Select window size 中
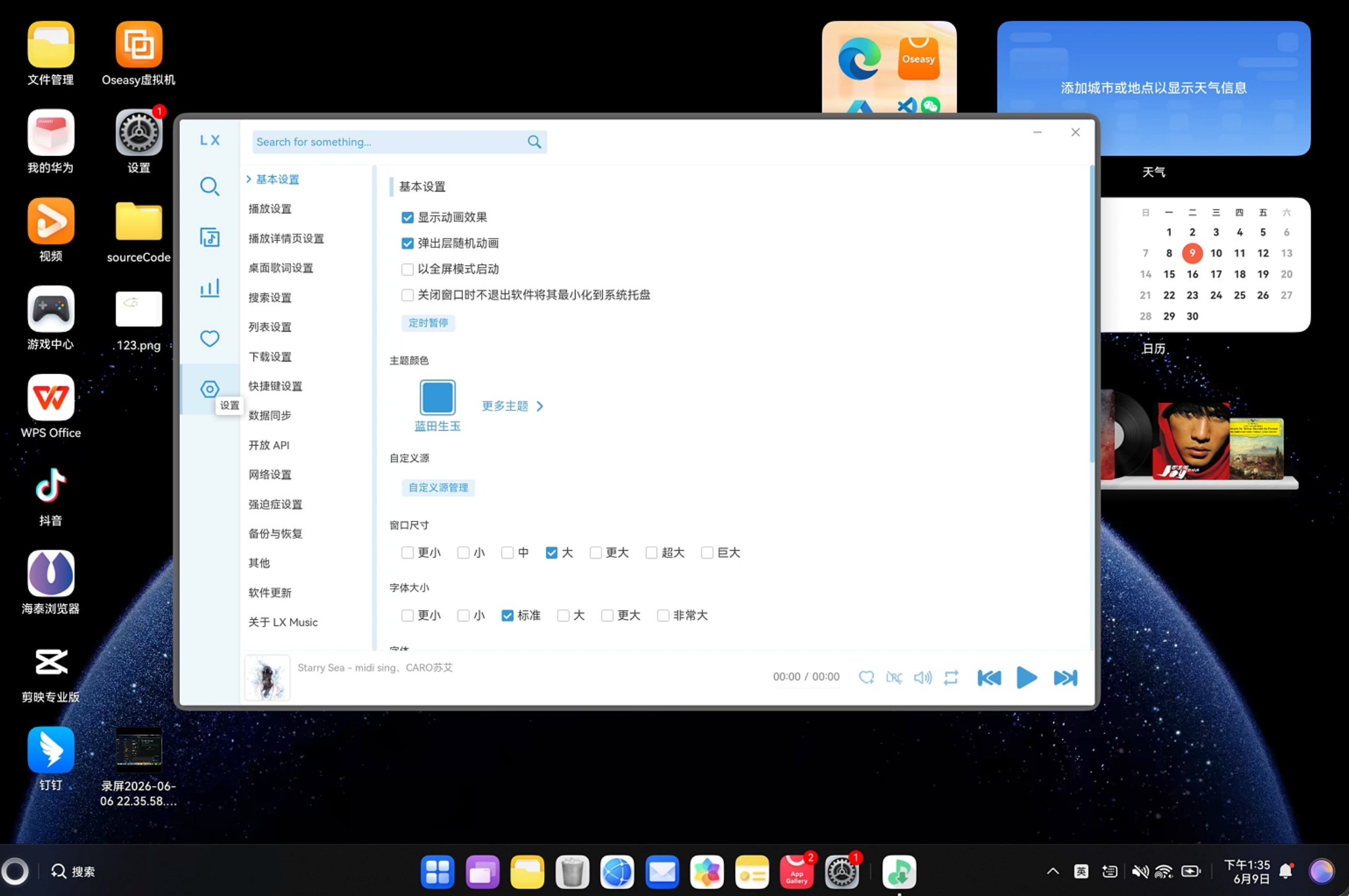The width and height of the screenshot is (1349, 896). coord(508,553)
